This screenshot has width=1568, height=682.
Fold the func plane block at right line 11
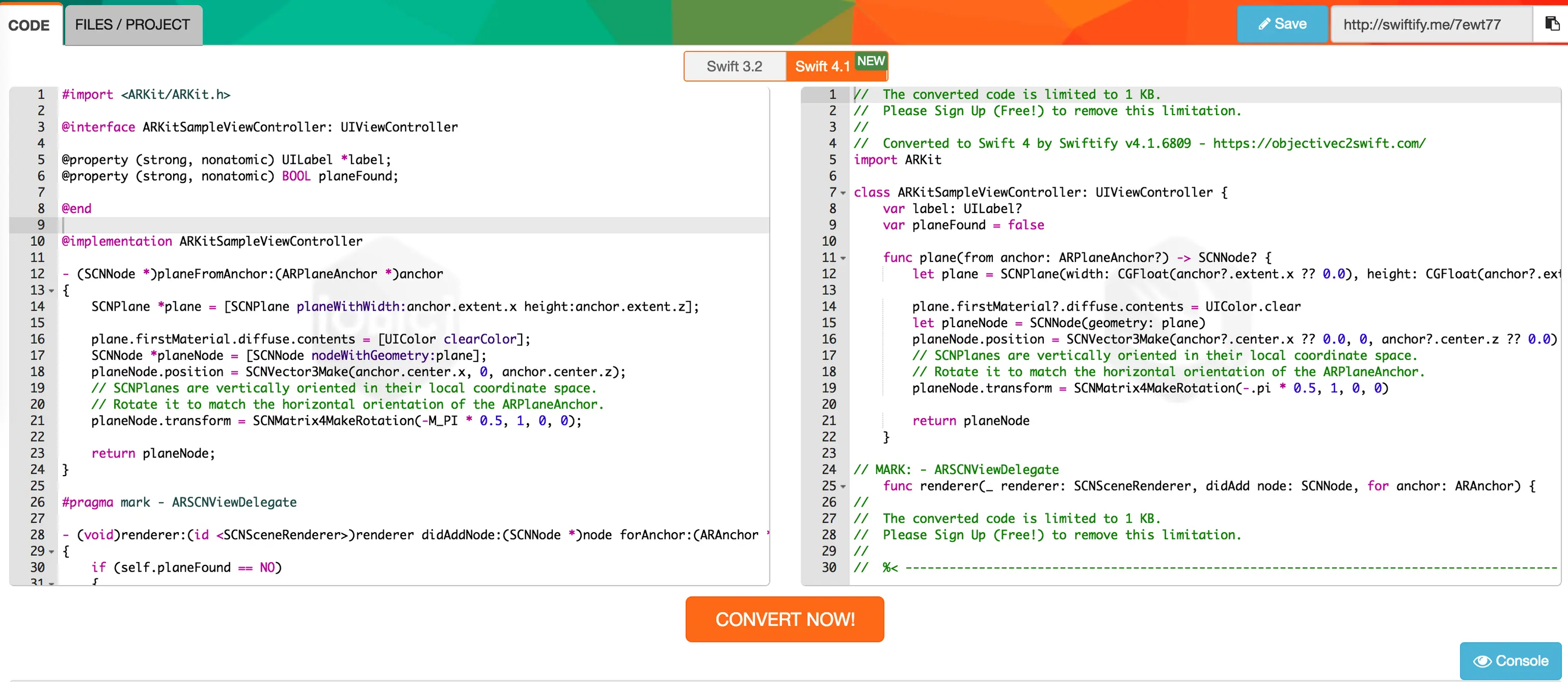pyautogui.click(x=843, y=258)
